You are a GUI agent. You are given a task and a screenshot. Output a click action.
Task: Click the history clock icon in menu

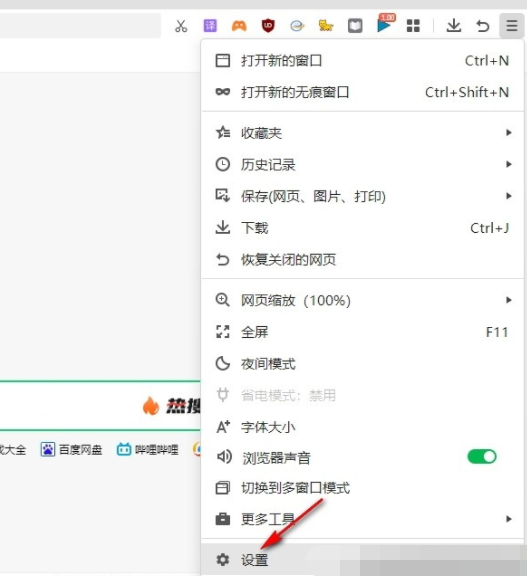pyautogui.click(x=223, y=164)
